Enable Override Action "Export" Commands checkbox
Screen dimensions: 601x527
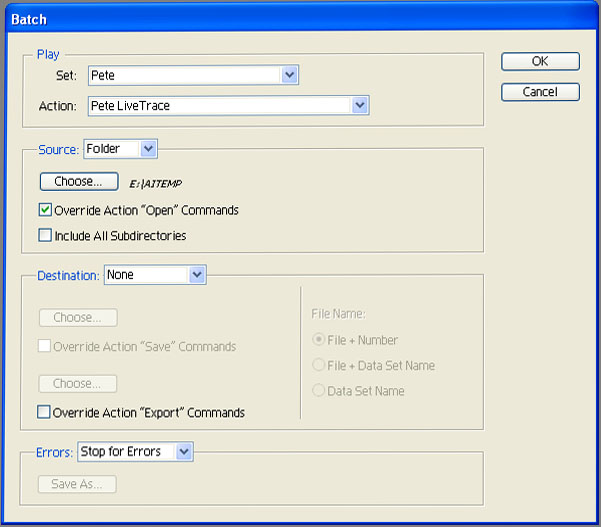pyautogui.click(x=45, y=412)
